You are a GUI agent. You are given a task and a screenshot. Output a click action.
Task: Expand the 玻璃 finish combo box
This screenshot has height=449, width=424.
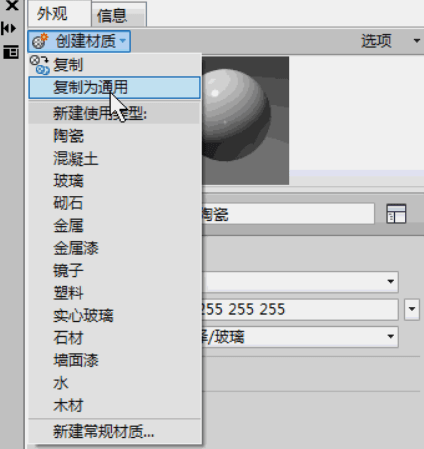click(300, 337)
